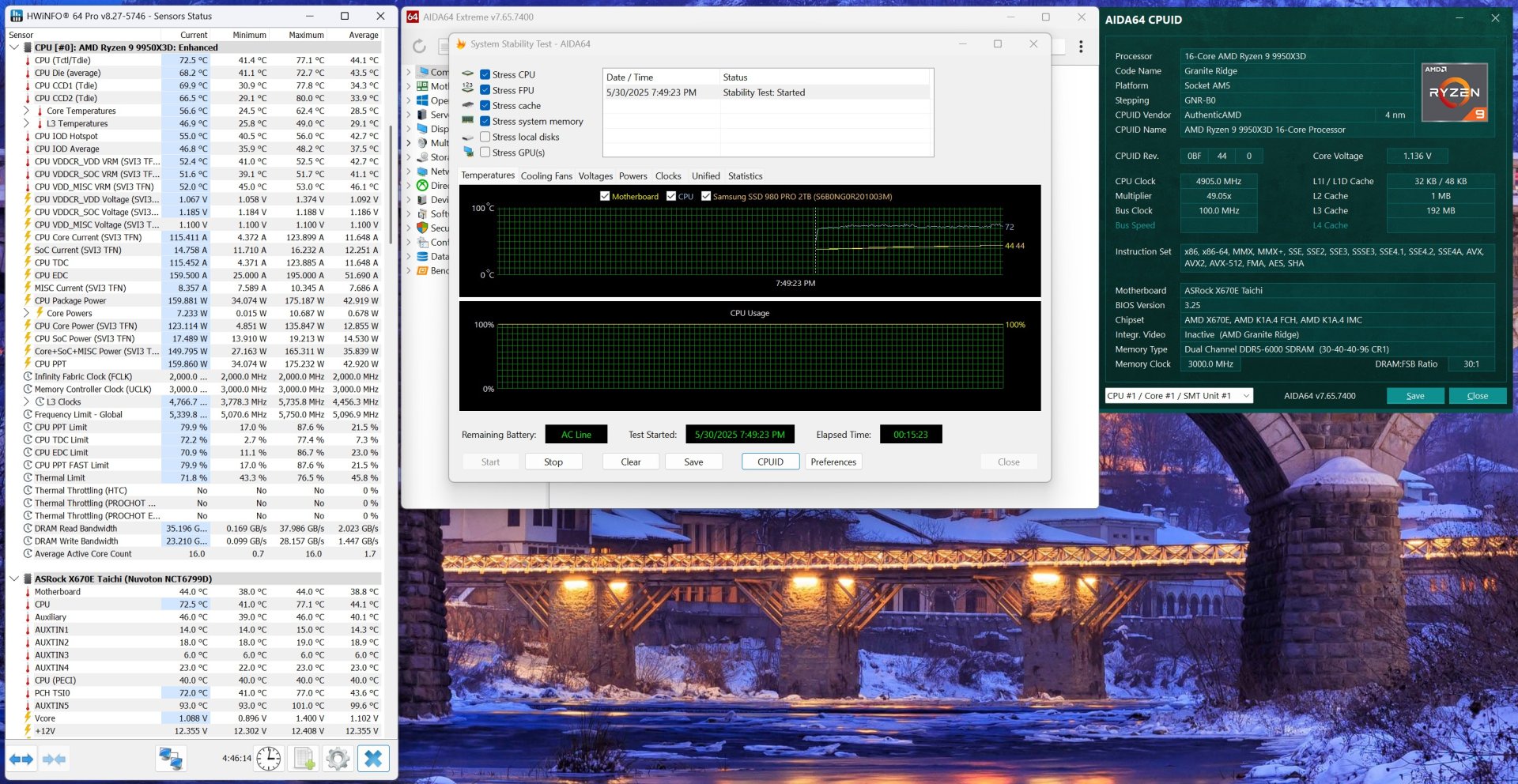Open the Clocks tab in stability test
The width and height of the screenshot is (1518, 784).
668,175
